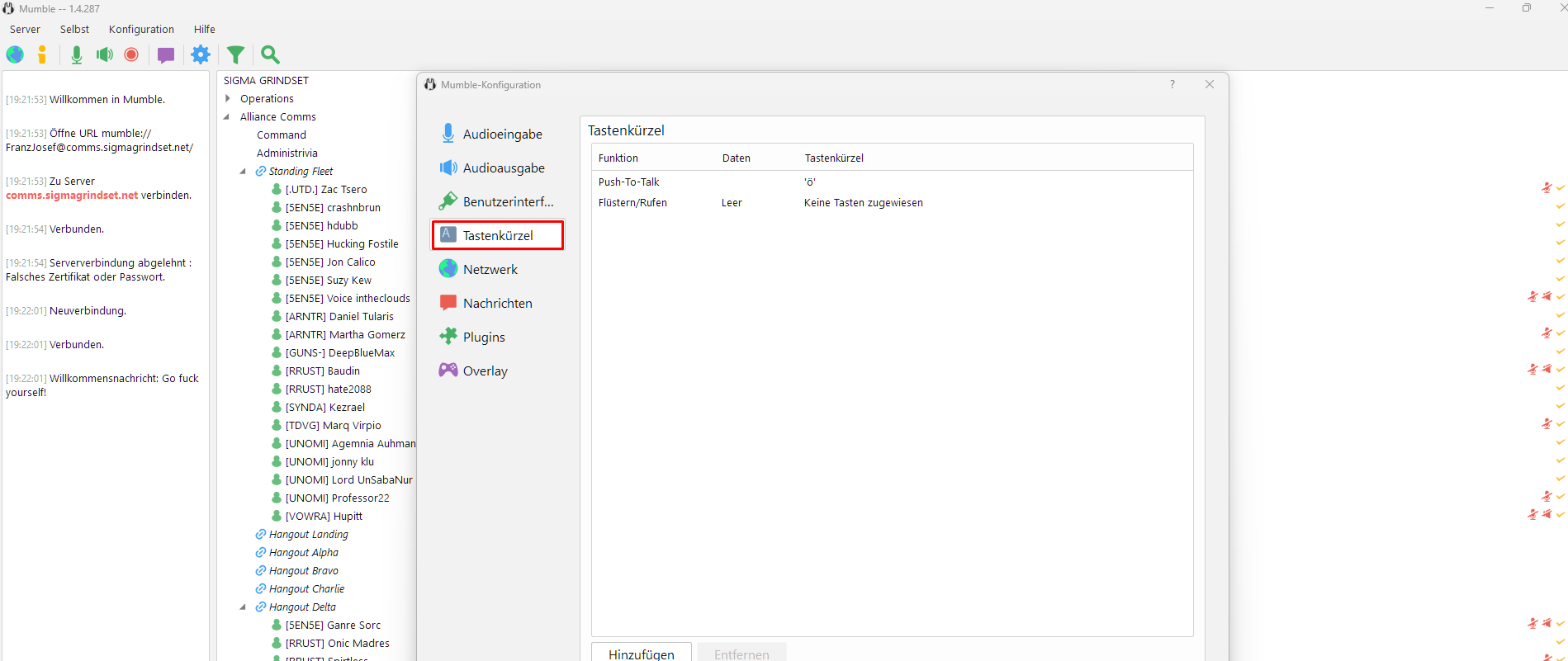This screenshot has height=661, width=1568.
Task: Select user [VOWRA] Hupitt
Action: point(324,516)
